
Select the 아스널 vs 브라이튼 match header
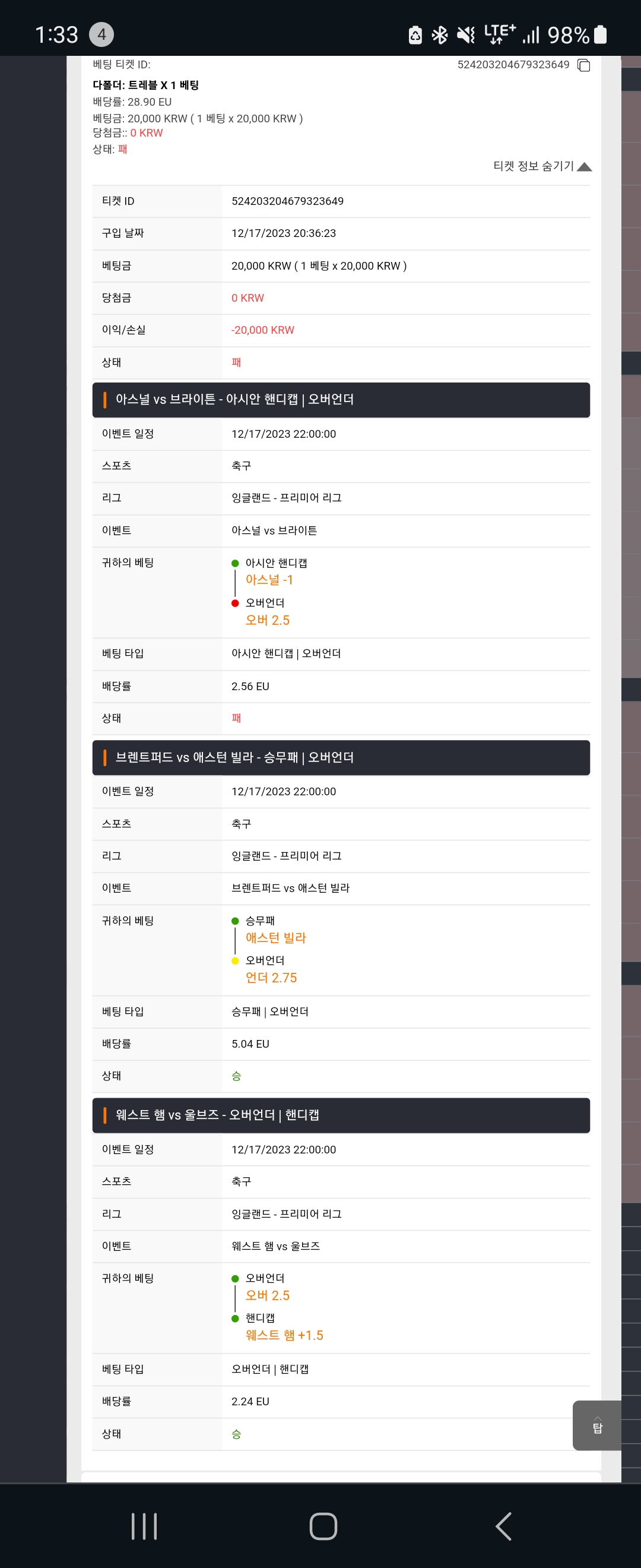(x=341, y=400)
